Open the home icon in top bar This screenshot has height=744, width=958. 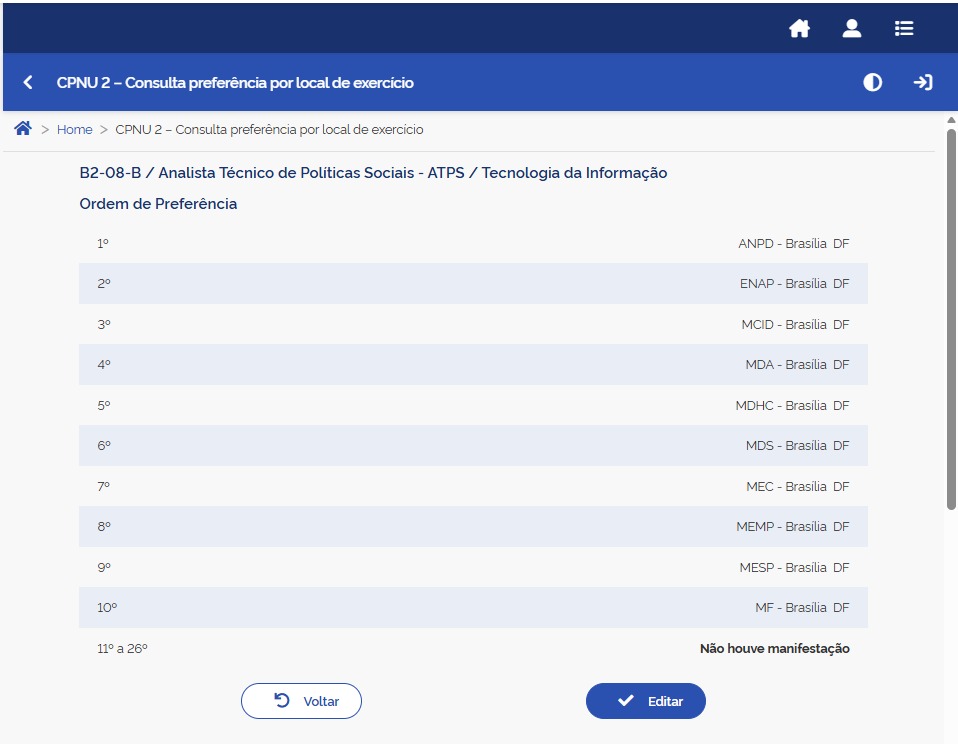799,28
